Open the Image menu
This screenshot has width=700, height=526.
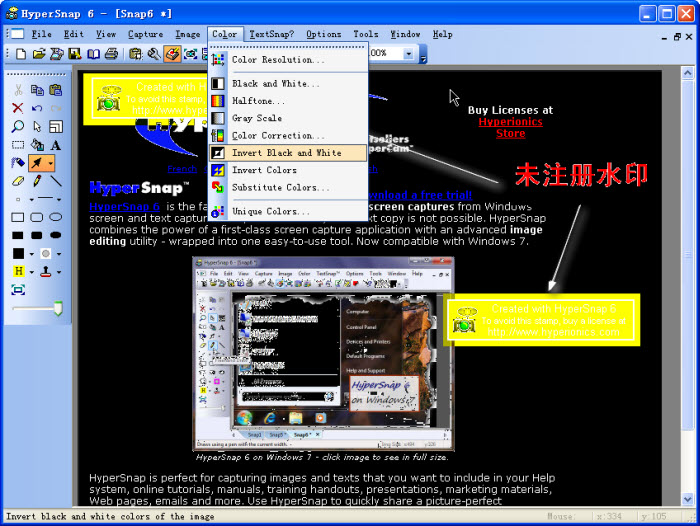(x=188, y=34)
